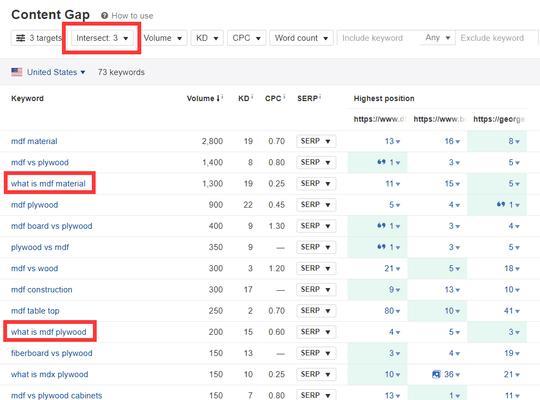Click featured snippet icon in mdf board vs plywood row

[381, 226]
